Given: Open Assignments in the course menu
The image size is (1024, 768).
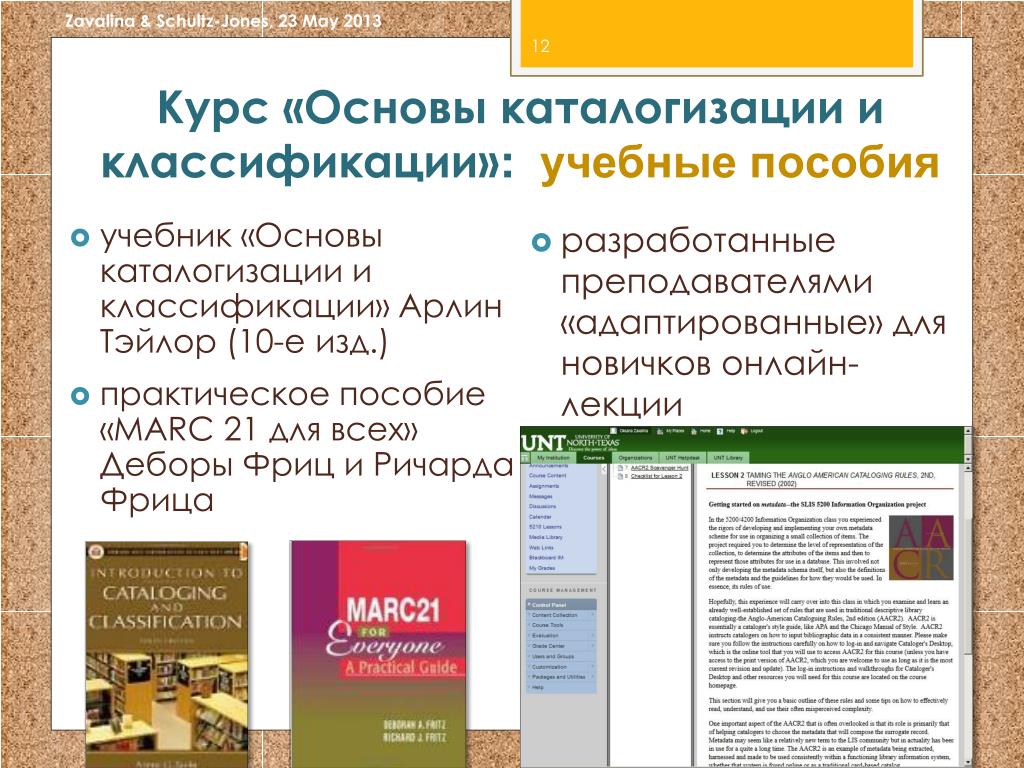Looking at the screenshot, I should coord(544,486).
